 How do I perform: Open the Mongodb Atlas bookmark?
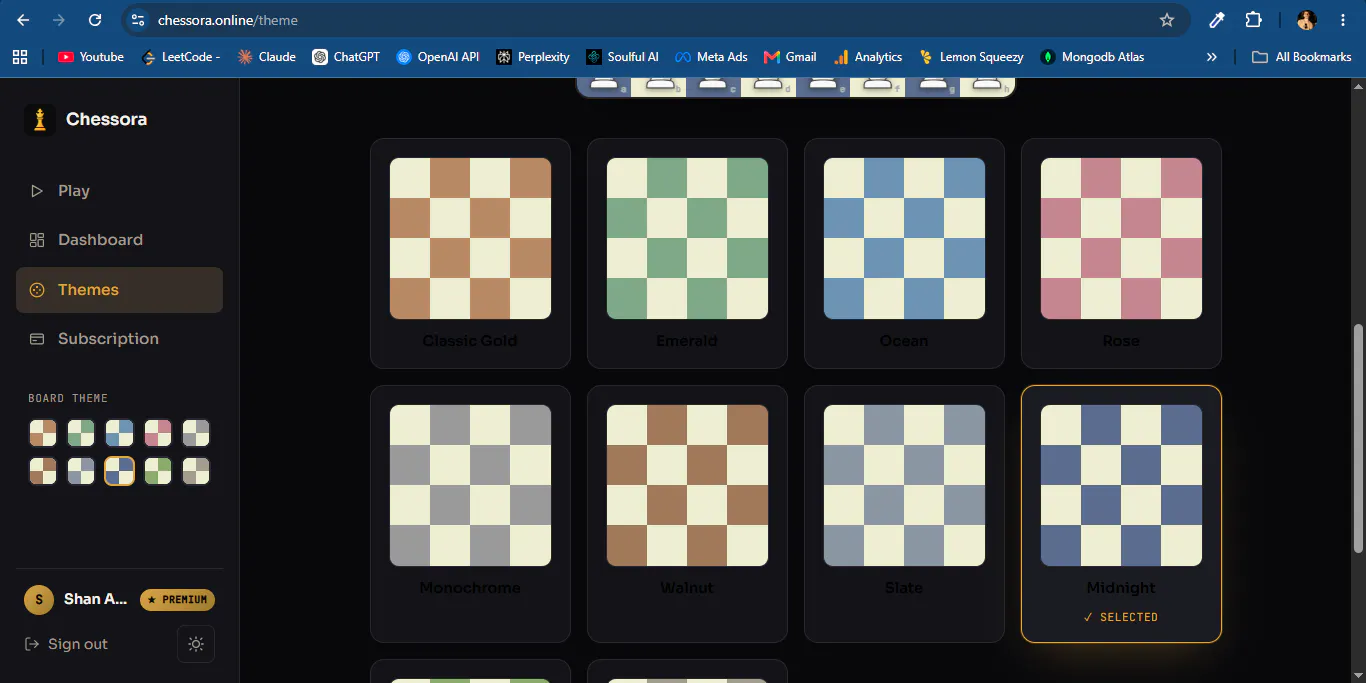point(1093,57)
